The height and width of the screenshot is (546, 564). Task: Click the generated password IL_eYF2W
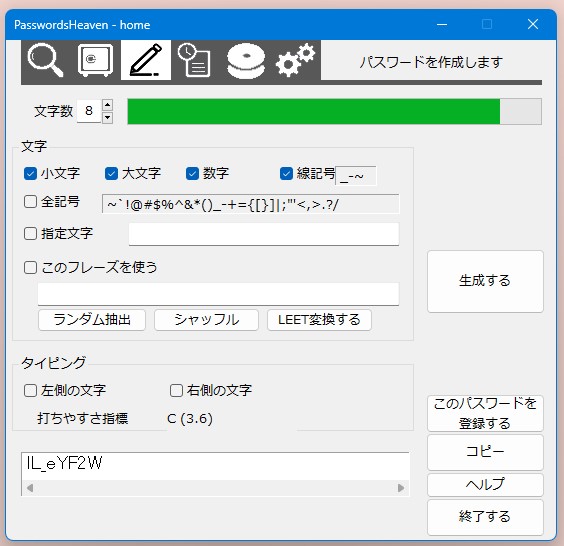click(x=64, y=463)
